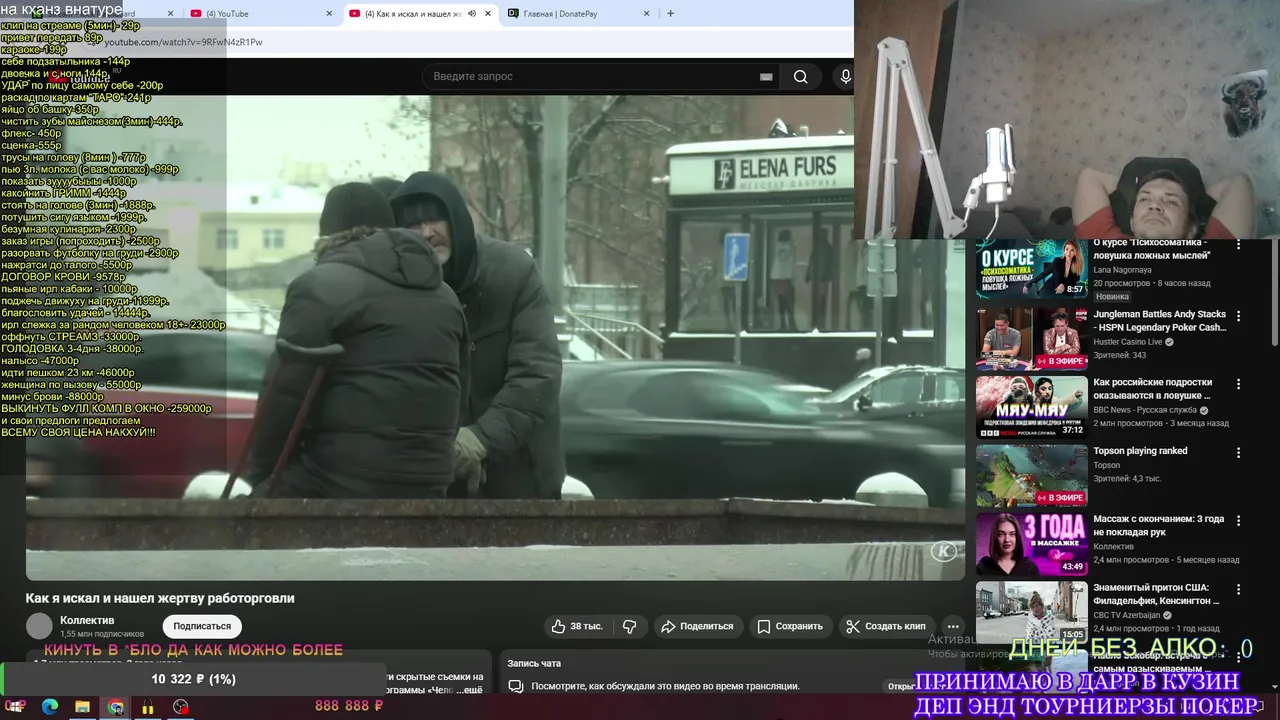Open options menu for 'Jungleman Battles' video
Viewport: 1280px width, 720px height.
click(1238, 316)
